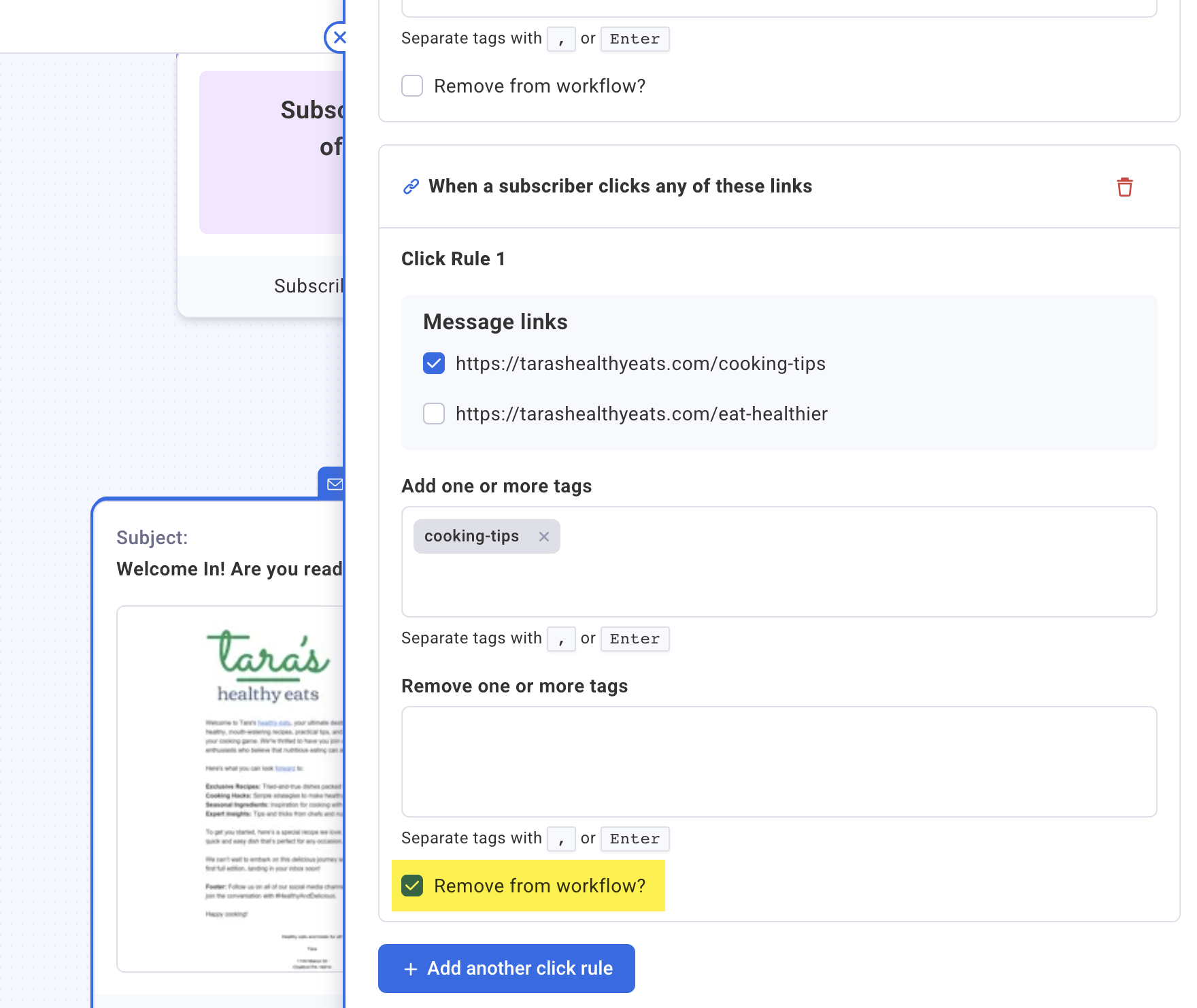Remove the cooking-tips tag via its x icon

pyautogui.click(x=544, y=536)
